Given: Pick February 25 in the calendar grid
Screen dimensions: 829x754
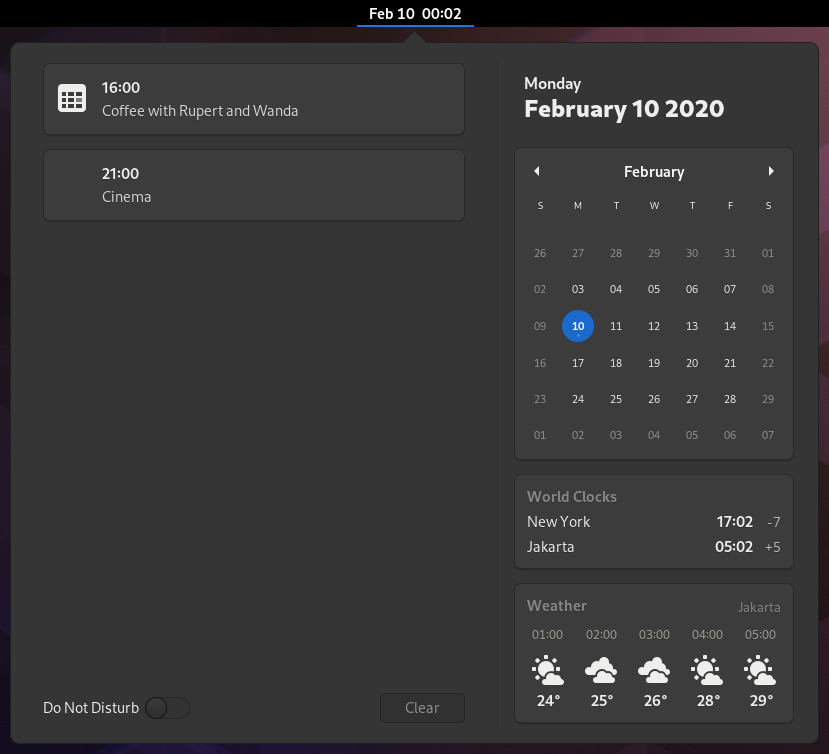Looking at the screenshot, I should [616, 399].
